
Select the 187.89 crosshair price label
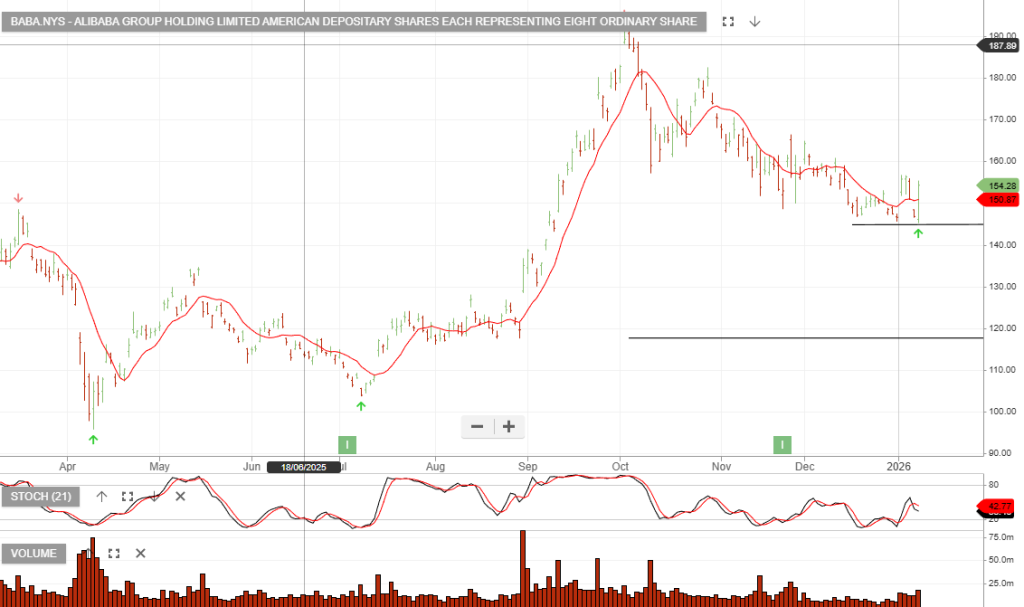(1000, 46)
